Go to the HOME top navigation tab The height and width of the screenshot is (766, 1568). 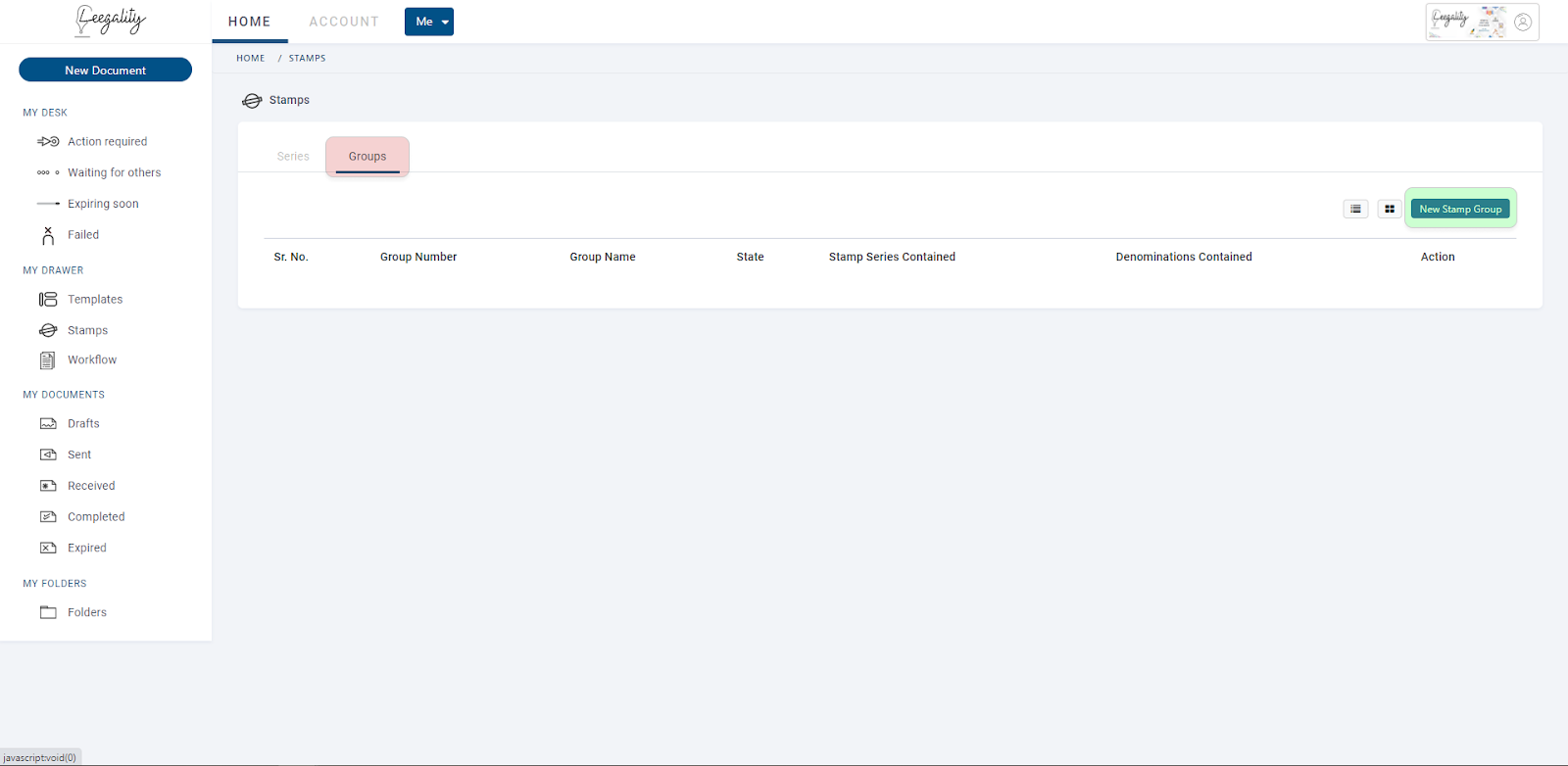pyautogui.click(x=250, y=22)
